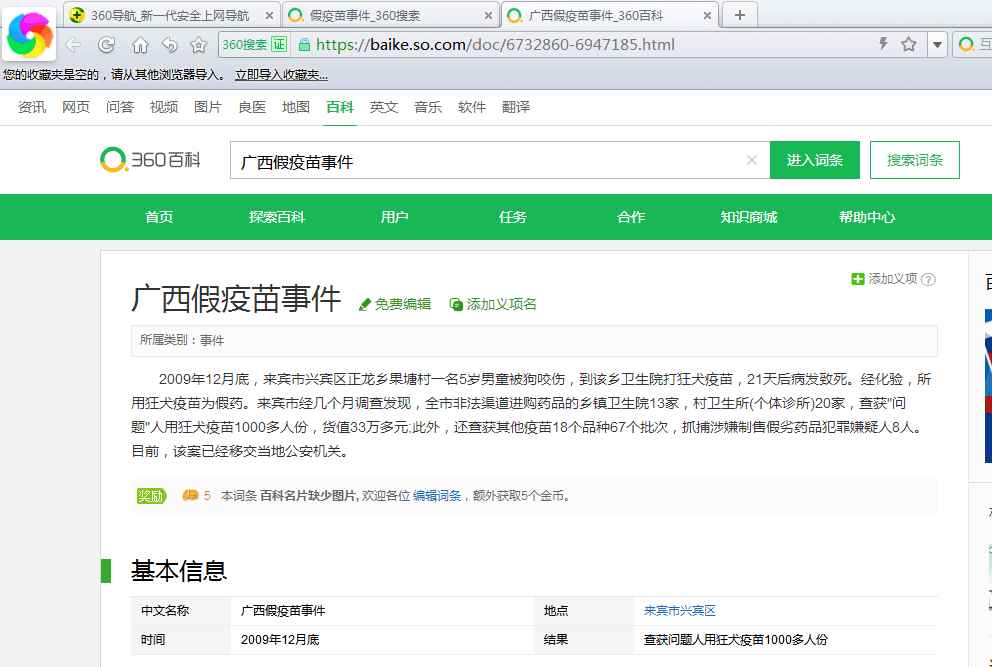Clear the search box with the X icon
The width and height of the screenshot is (992, 667).
pyautogui.click(x=752, y=160)
